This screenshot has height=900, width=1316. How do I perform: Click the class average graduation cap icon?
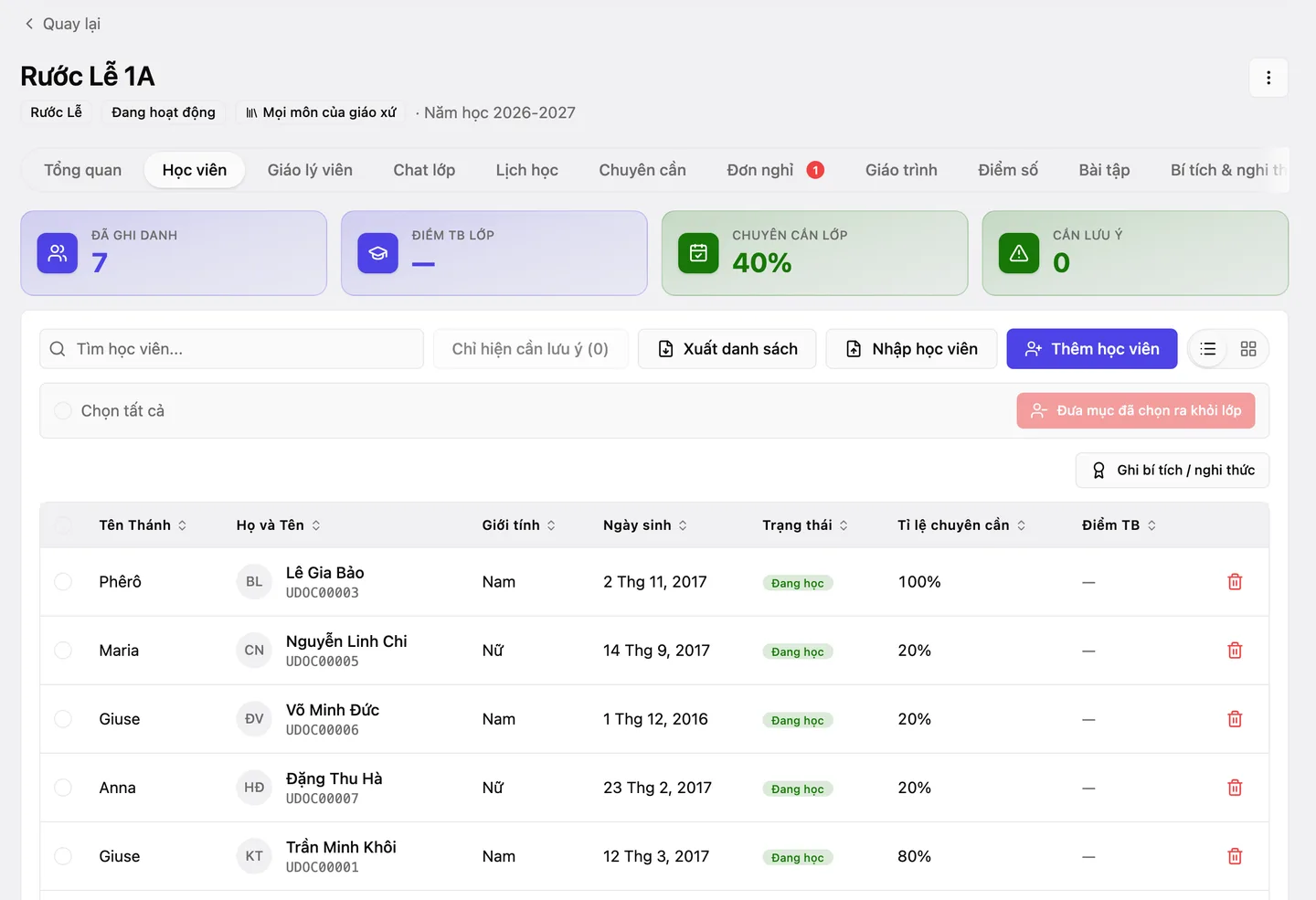[377, 253]
